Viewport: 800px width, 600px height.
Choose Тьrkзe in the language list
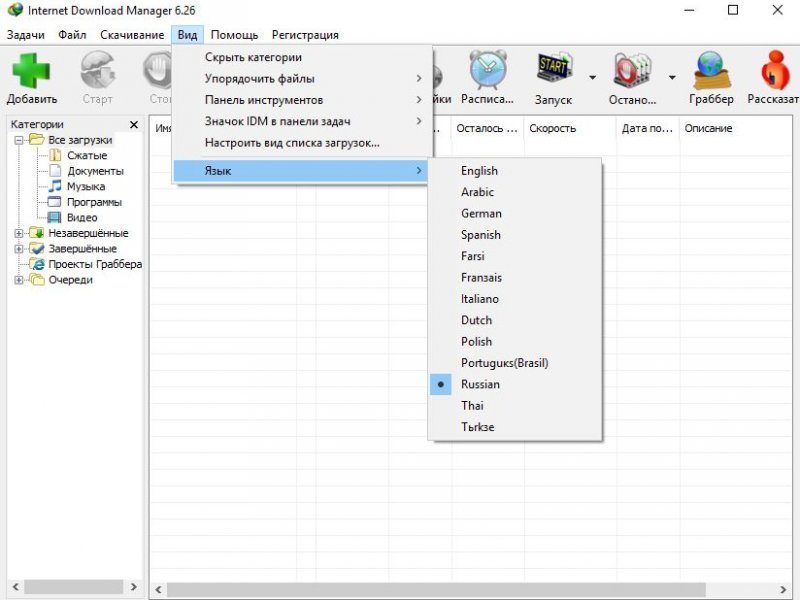tap(515, 427)
